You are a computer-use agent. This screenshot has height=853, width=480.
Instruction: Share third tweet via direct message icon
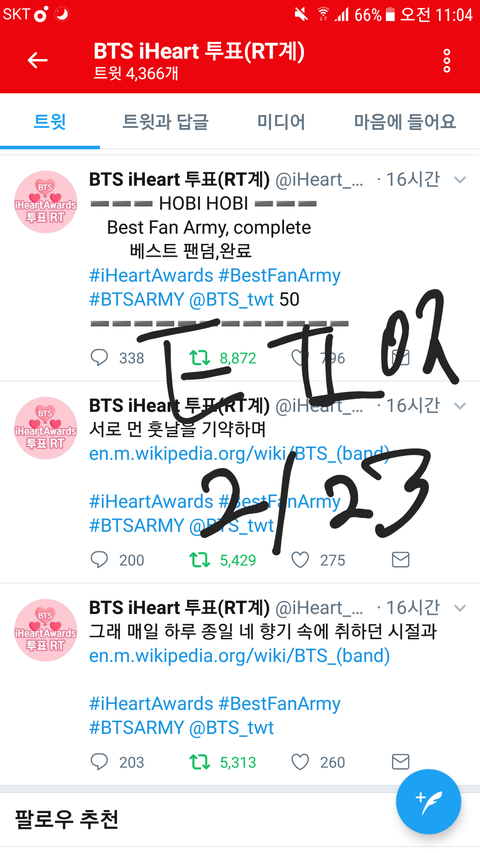[x=401, y=762]
